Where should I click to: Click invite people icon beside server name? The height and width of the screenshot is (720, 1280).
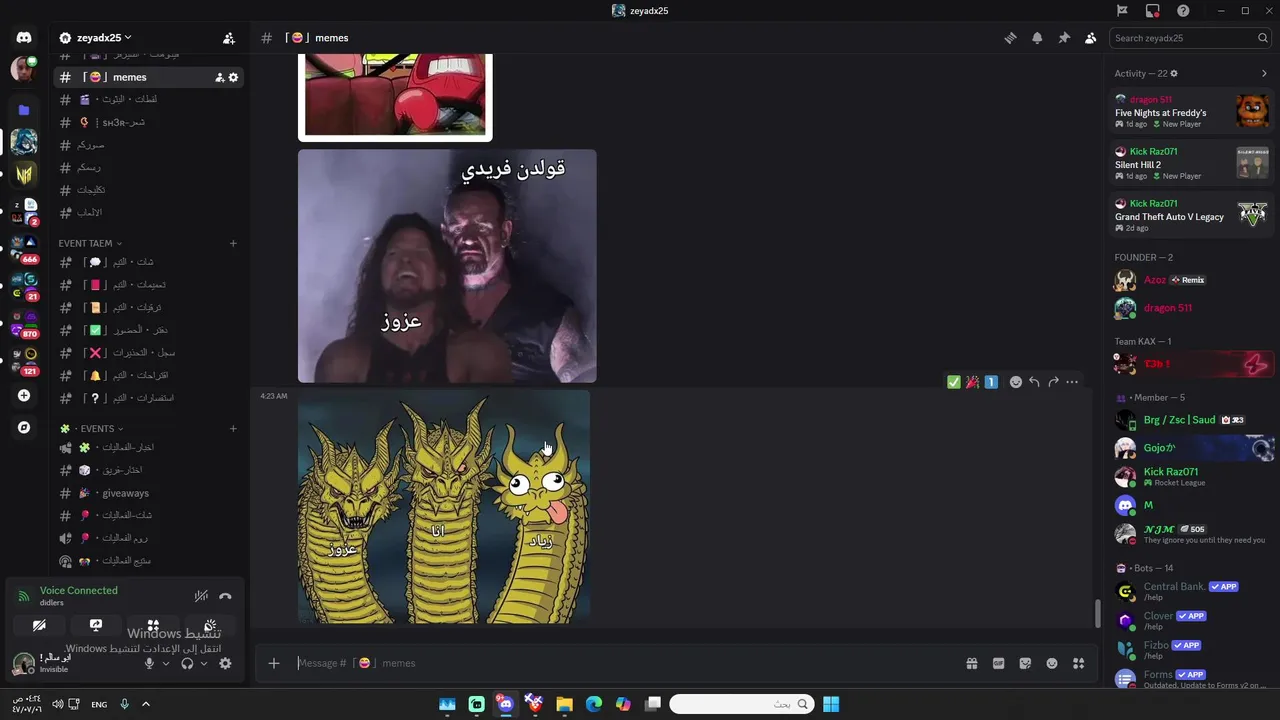(x=229, y=38)
